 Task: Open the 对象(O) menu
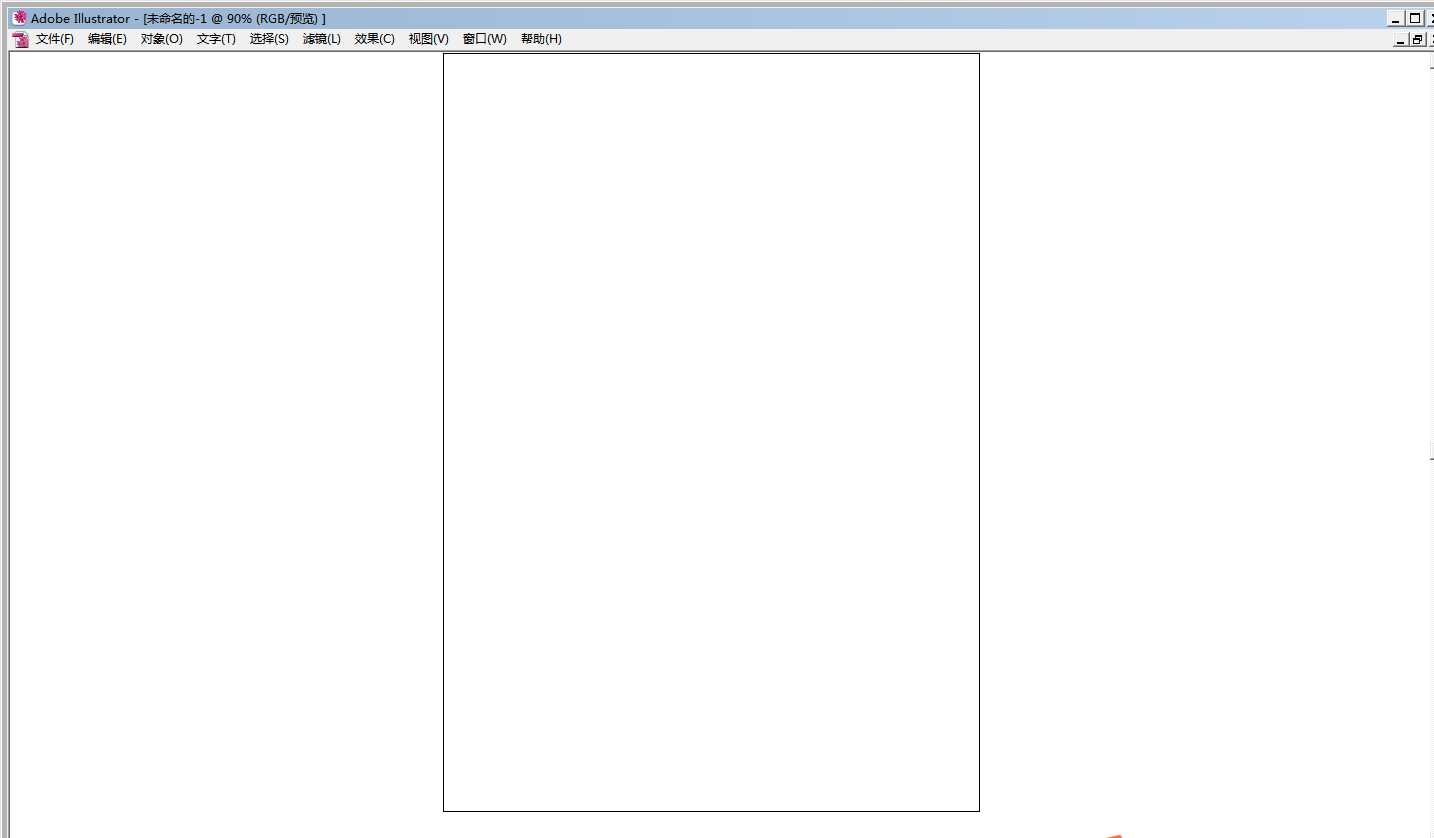pos(161,39)
